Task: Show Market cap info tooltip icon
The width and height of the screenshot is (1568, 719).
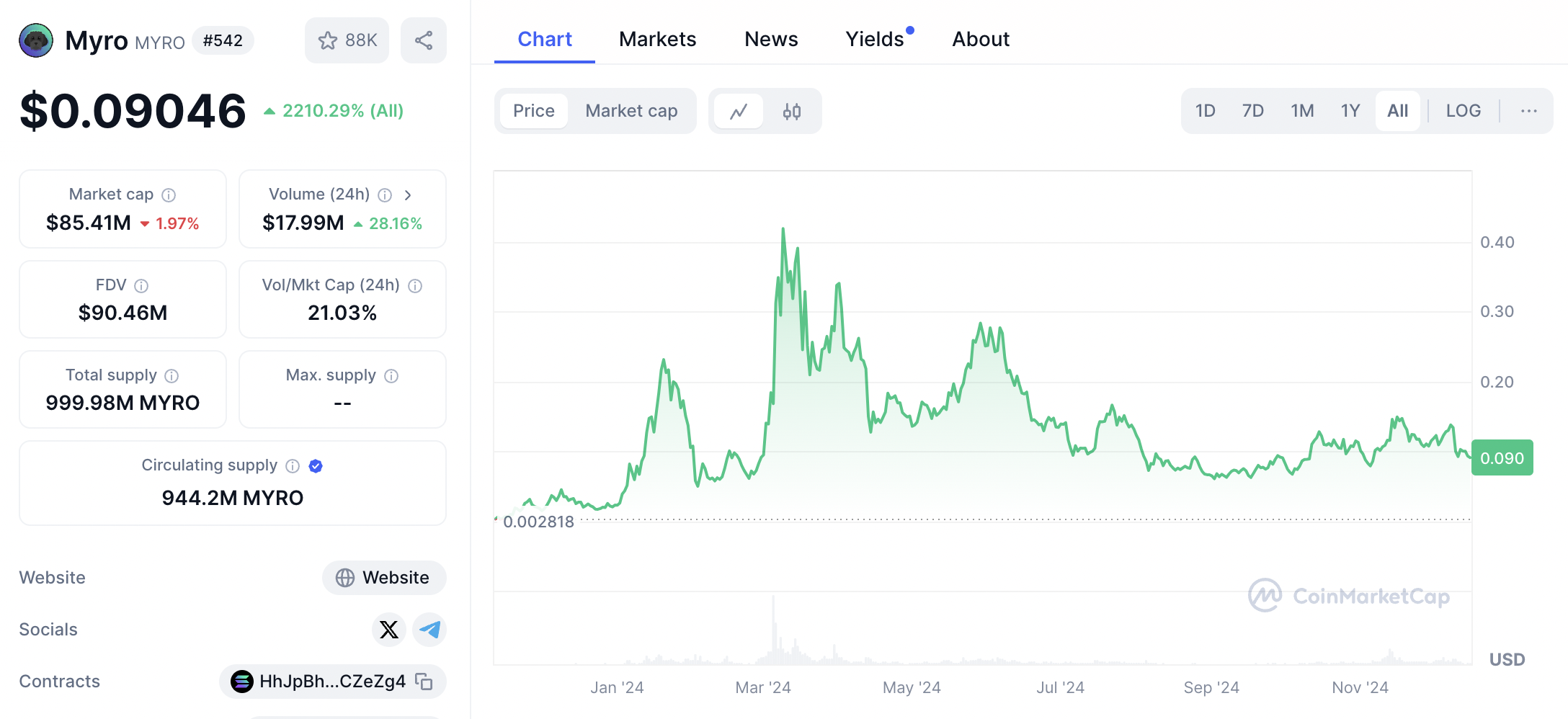Action: 169,195
